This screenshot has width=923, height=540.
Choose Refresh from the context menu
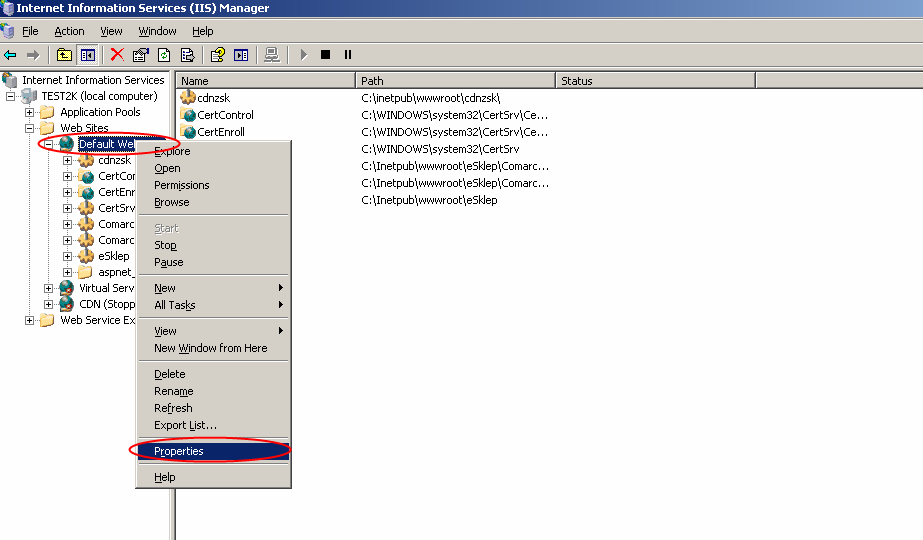[x=214, y=408]
